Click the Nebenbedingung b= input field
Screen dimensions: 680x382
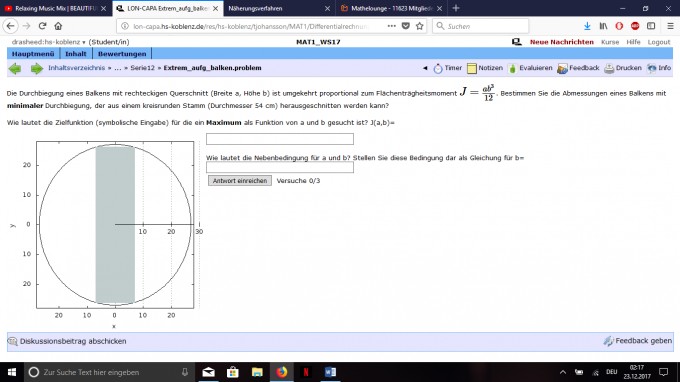pyautogui.click(x=280, y=167)
